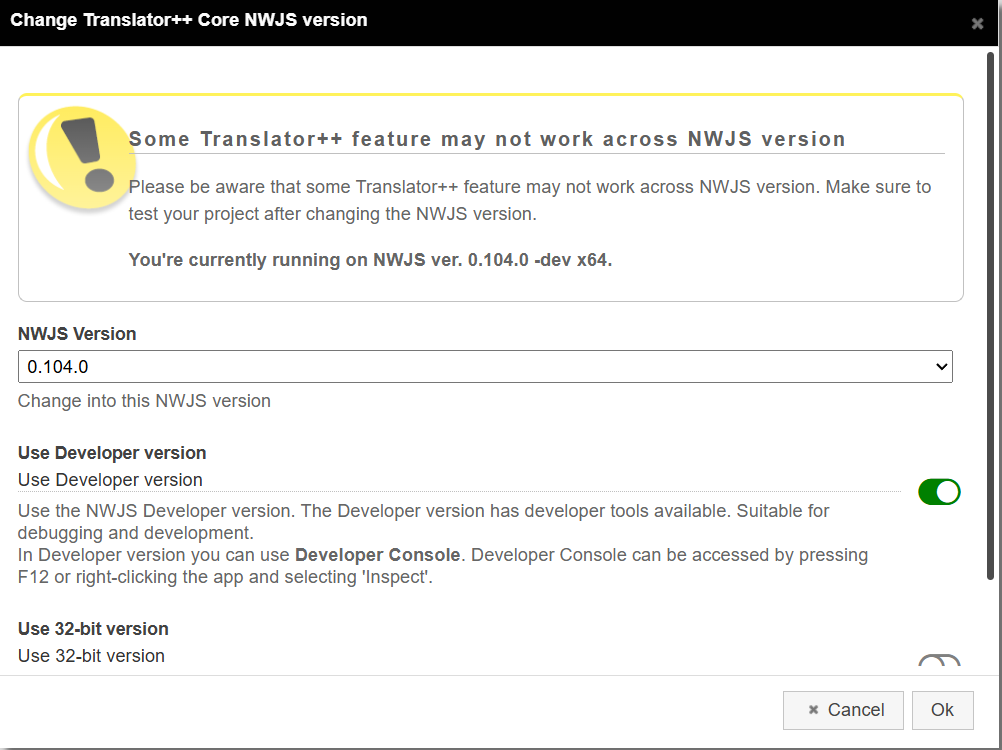Toggle off Use Developer version switch
This screenshot has width=1002, height=750.
tap(939, 492)
